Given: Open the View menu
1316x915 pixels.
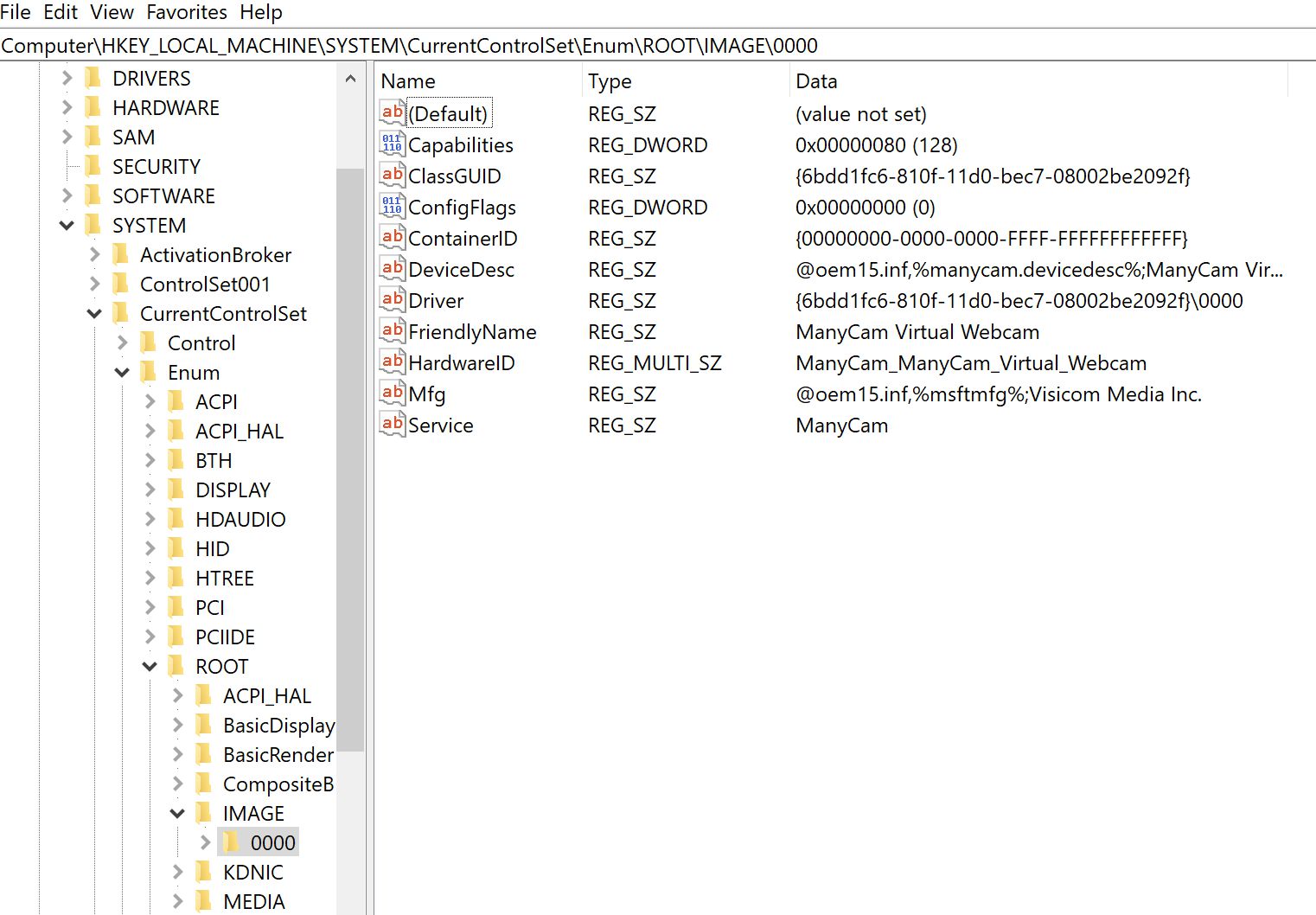Looking at the screenshot, I should coord(112,12).
